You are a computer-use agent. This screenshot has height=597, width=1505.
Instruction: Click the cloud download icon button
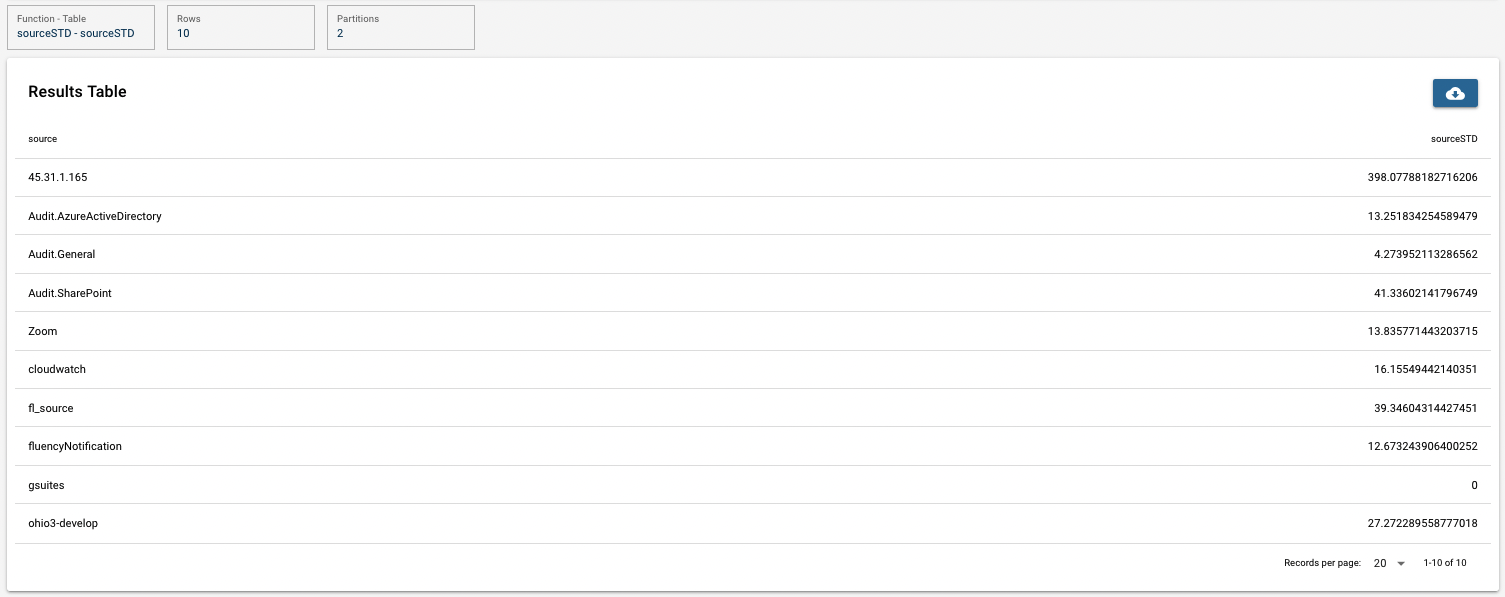coord(1455,93)
